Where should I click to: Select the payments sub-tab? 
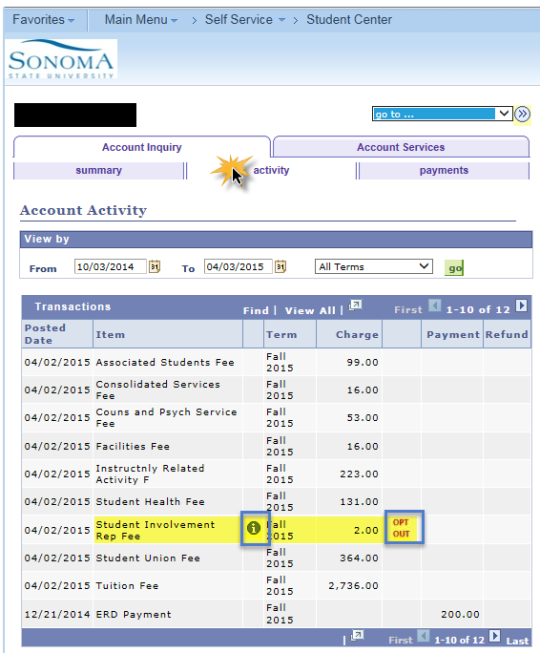[x=444, y=170]
